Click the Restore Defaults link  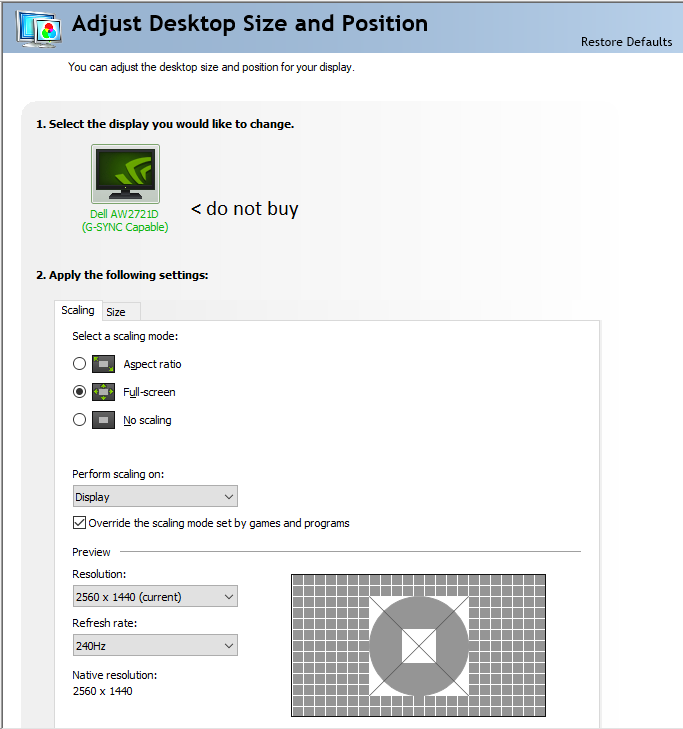tap(626, 42)
